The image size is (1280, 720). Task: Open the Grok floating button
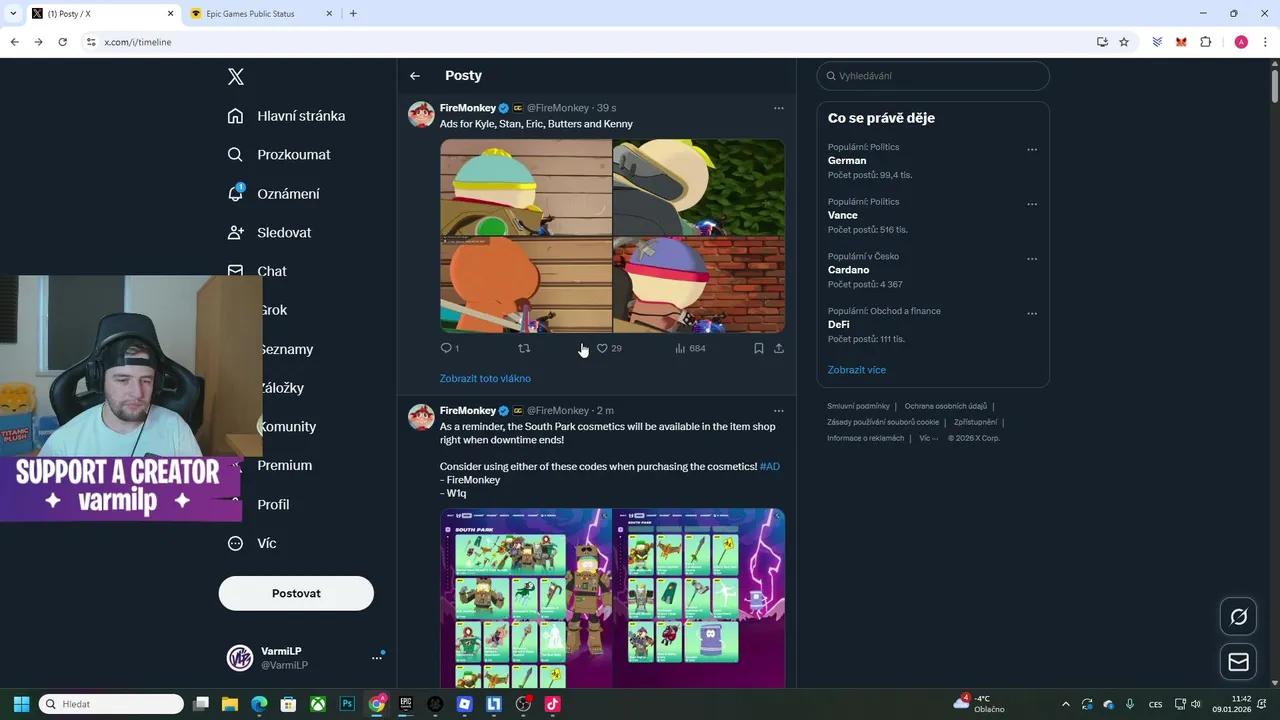1239,617
